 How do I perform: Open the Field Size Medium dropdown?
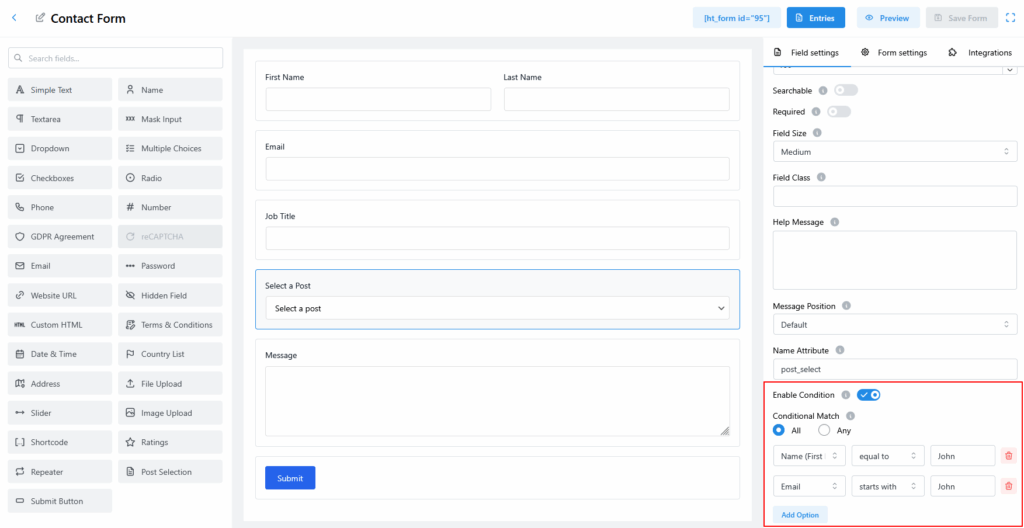(x=894, y=152)
